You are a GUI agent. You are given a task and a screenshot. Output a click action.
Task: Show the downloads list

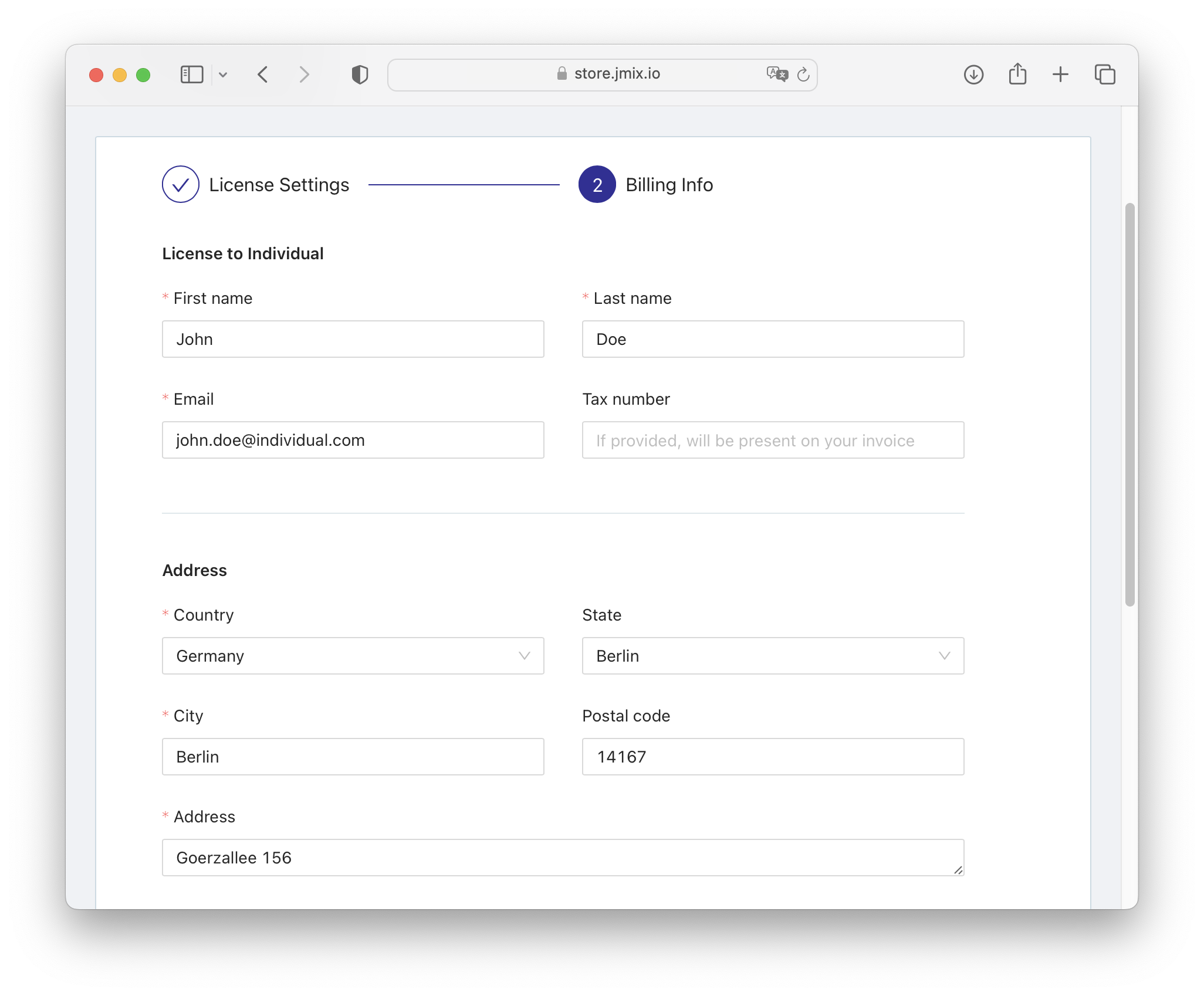973,74
